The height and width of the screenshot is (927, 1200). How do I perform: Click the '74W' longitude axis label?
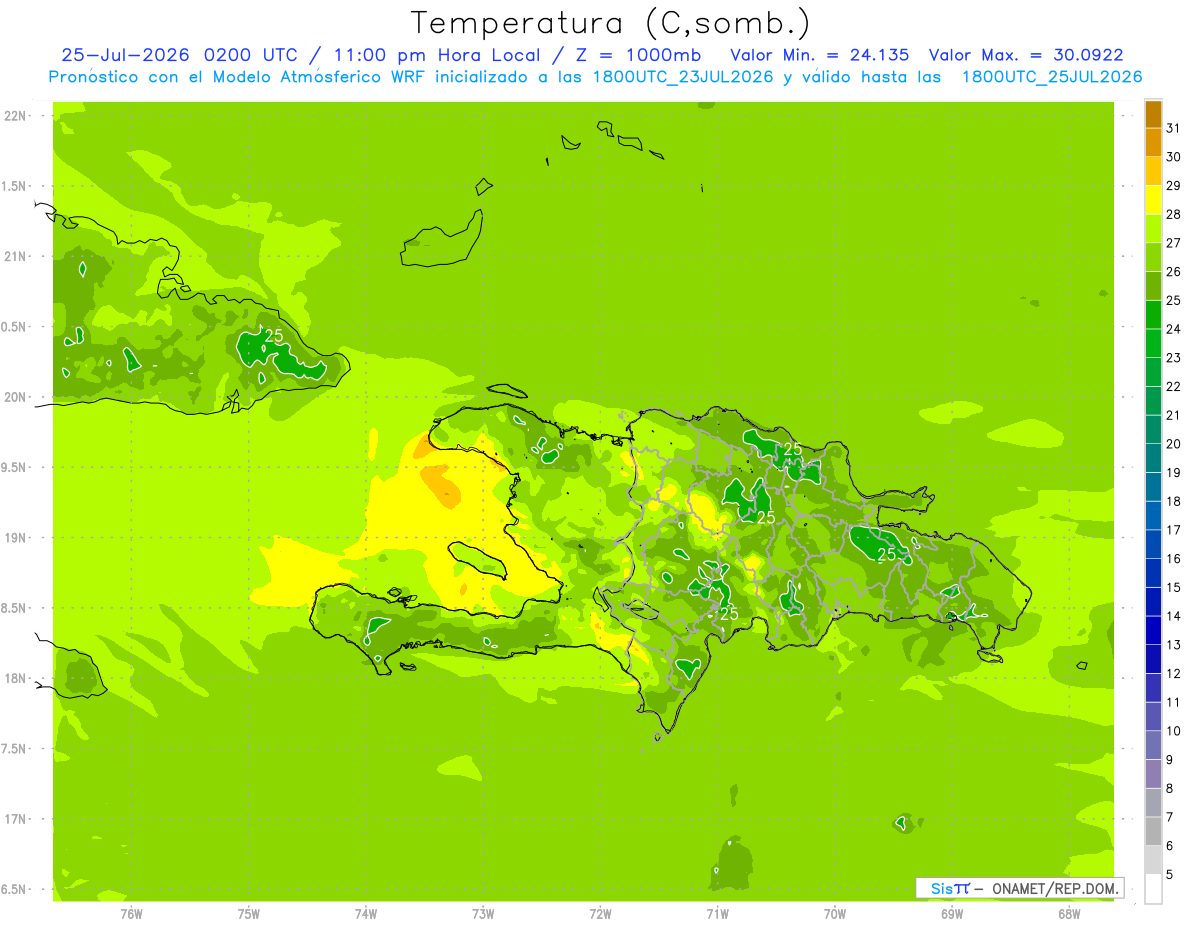click(366, 914)
